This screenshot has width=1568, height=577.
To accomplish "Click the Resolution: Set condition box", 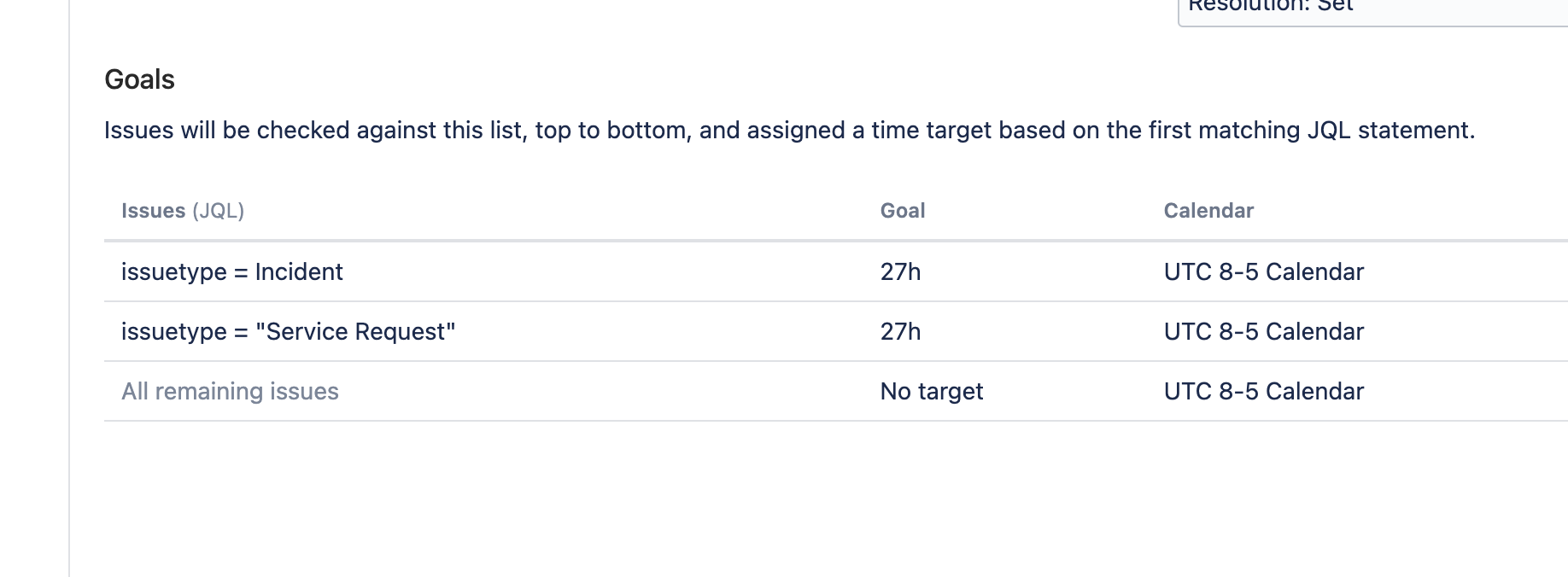I will (1372, 10).
